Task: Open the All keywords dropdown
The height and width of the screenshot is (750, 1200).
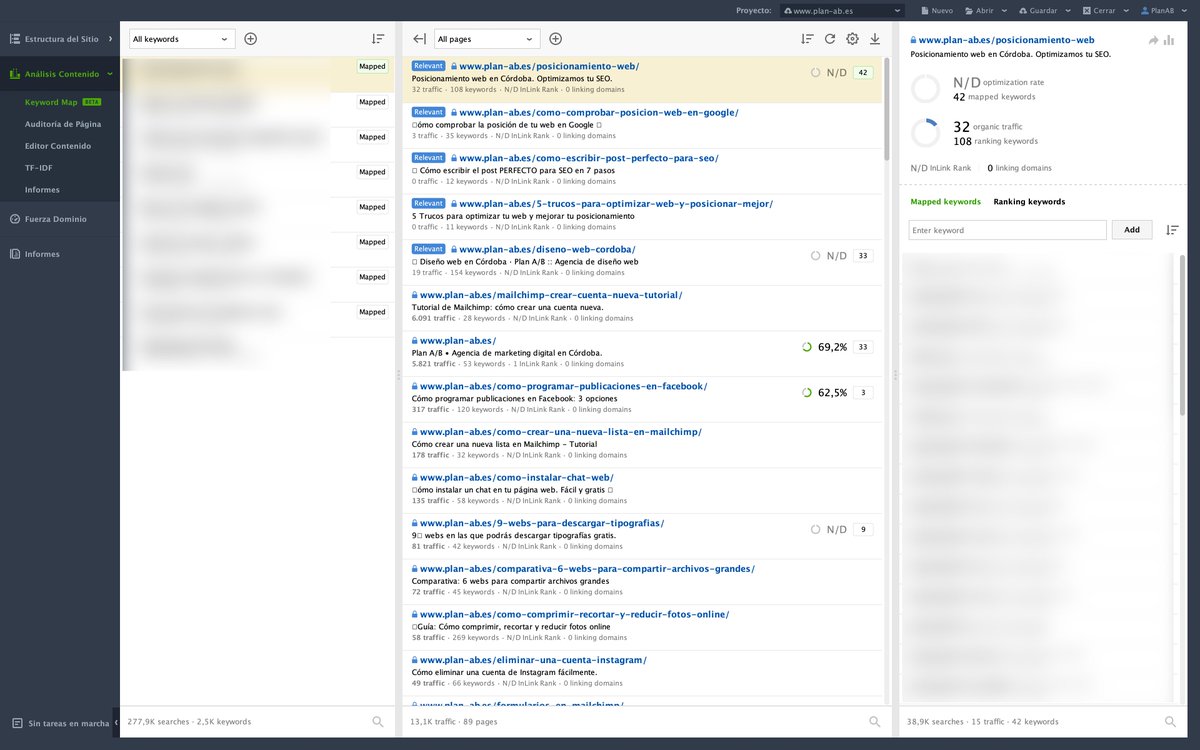Action: point(182,39)
